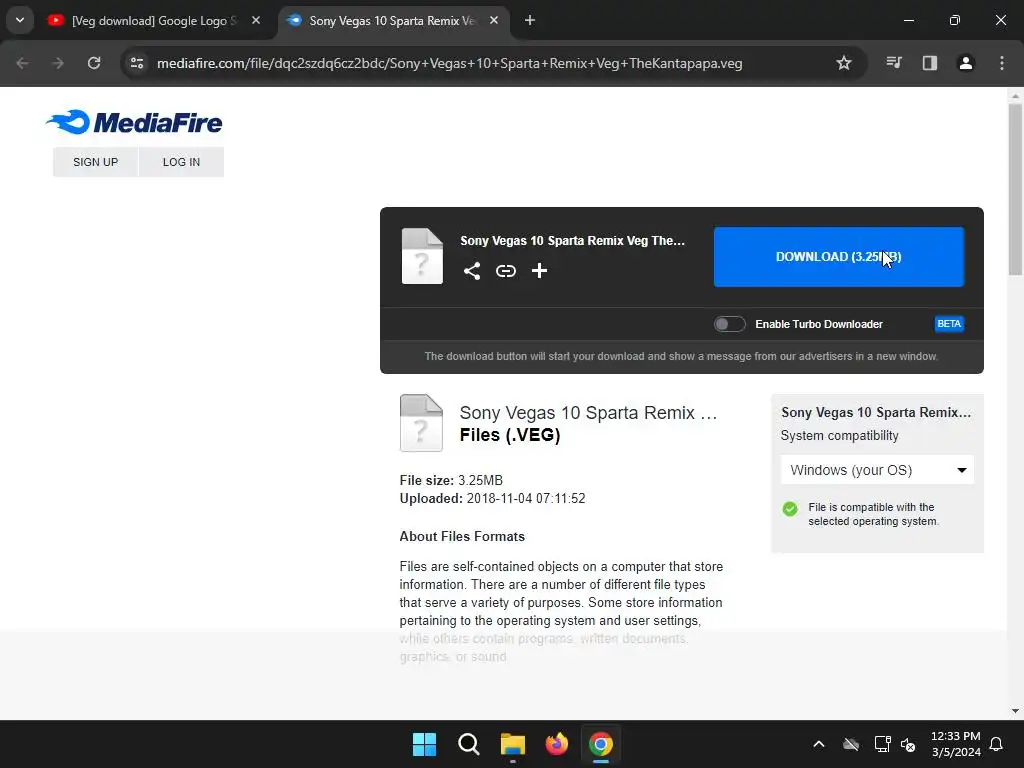The width and height of the screenshot is (1024, 768).
Task: Open Chrome side panel
Action: (930, 63)
